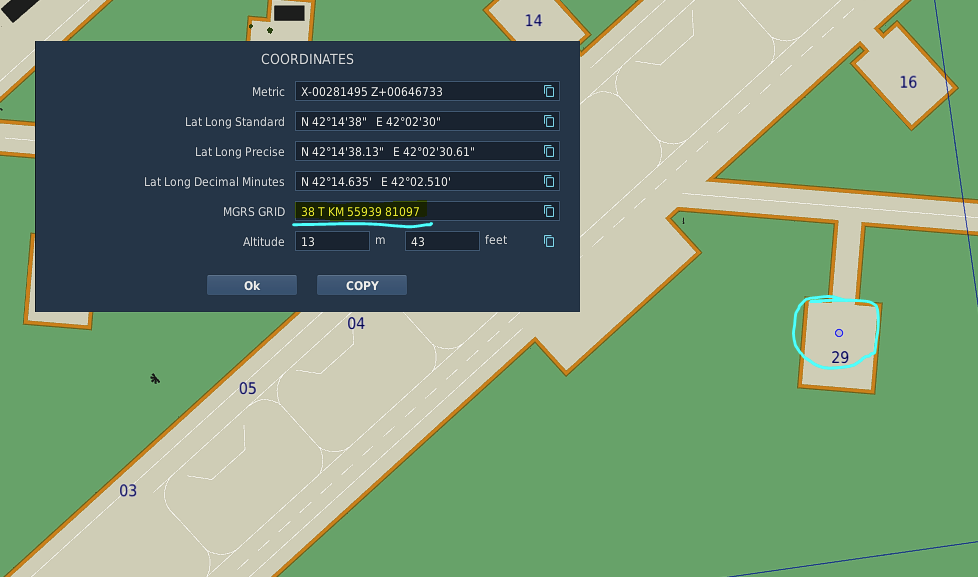This screenshot has width=978, height=577.
Task: Copy the Metric coordinates value
Action: [549, 92]
